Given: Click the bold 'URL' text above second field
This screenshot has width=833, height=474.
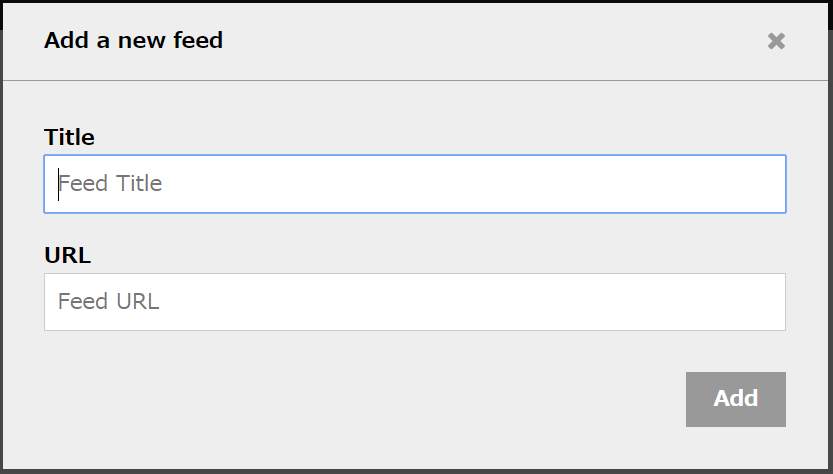Looking at the screenshot, I should click(x=67, y=255).
